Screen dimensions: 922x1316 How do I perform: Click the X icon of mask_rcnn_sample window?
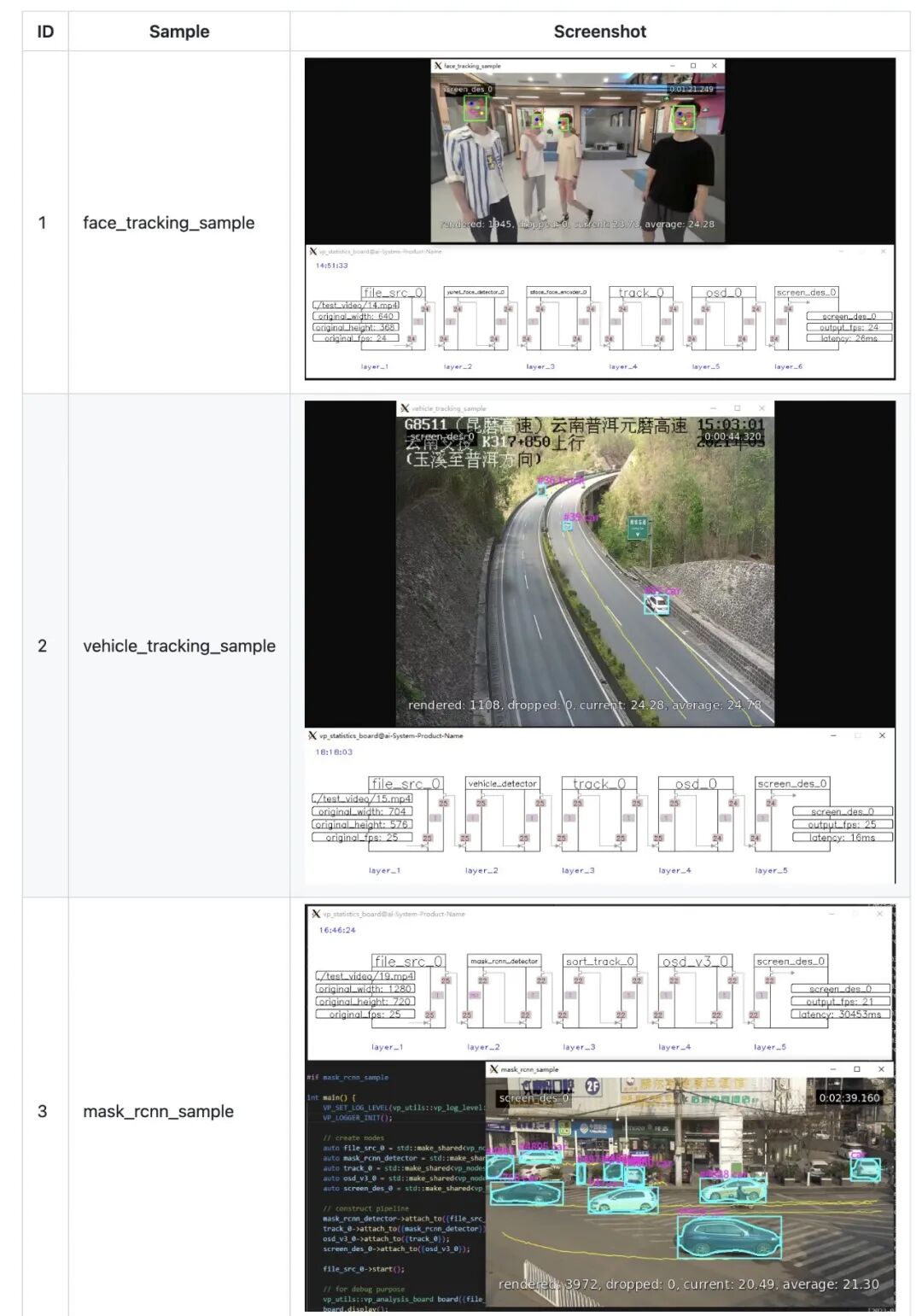pos(493,1069)
